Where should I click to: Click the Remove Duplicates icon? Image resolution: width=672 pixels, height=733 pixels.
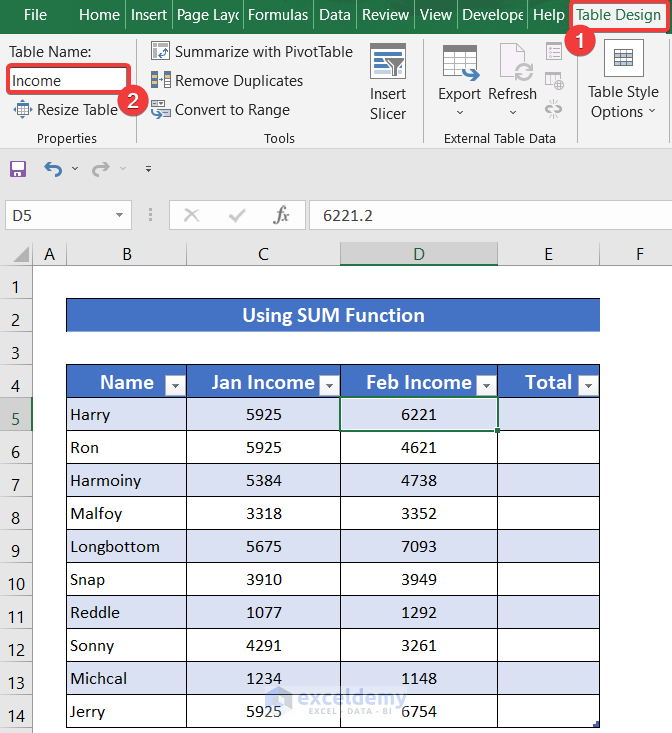pyautogui.click(x=160, y=80)
